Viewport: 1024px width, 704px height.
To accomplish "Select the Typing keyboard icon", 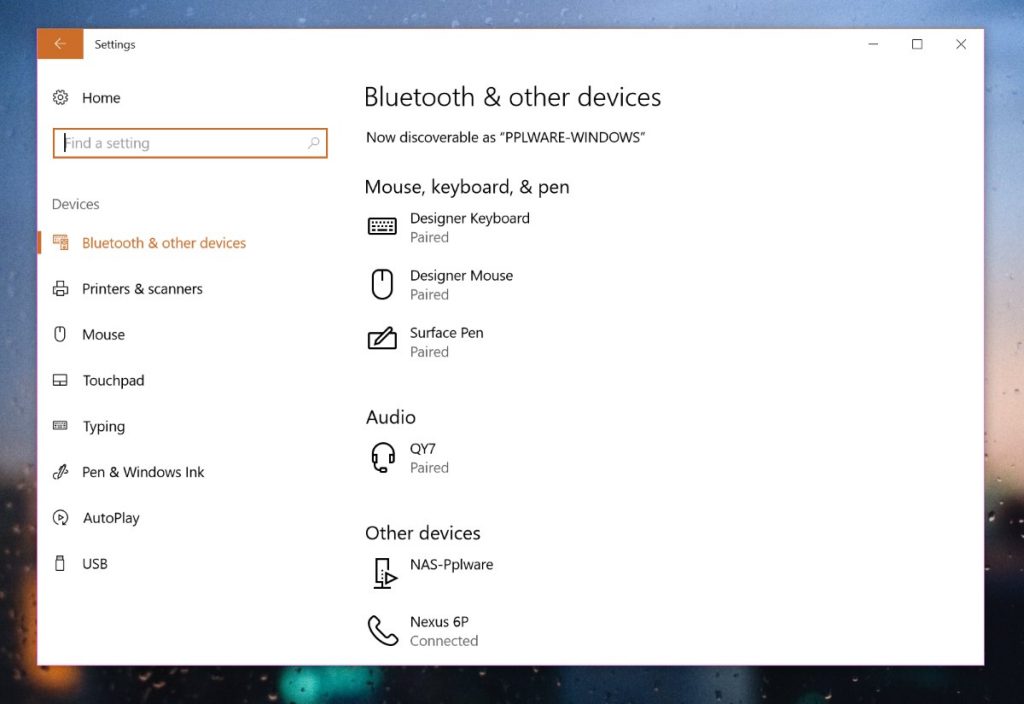I will tap(60, 426).
